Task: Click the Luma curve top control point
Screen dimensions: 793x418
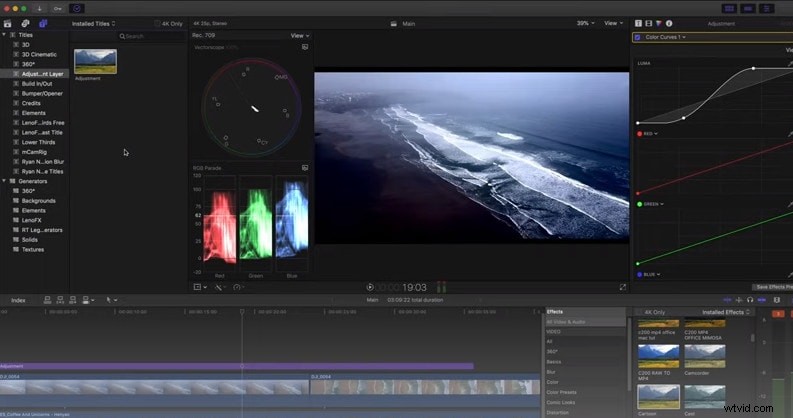Action: click(753, 68)
